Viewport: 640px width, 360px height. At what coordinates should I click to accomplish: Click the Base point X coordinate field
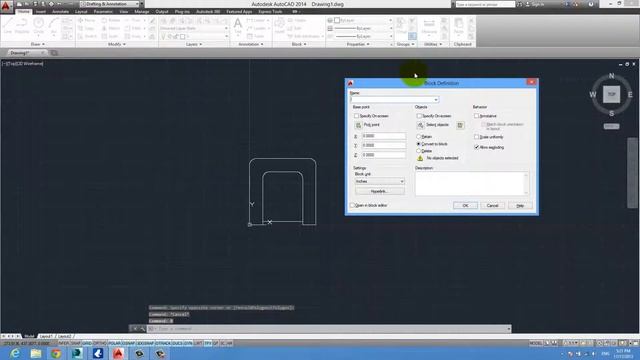click(x=384, y=136)
